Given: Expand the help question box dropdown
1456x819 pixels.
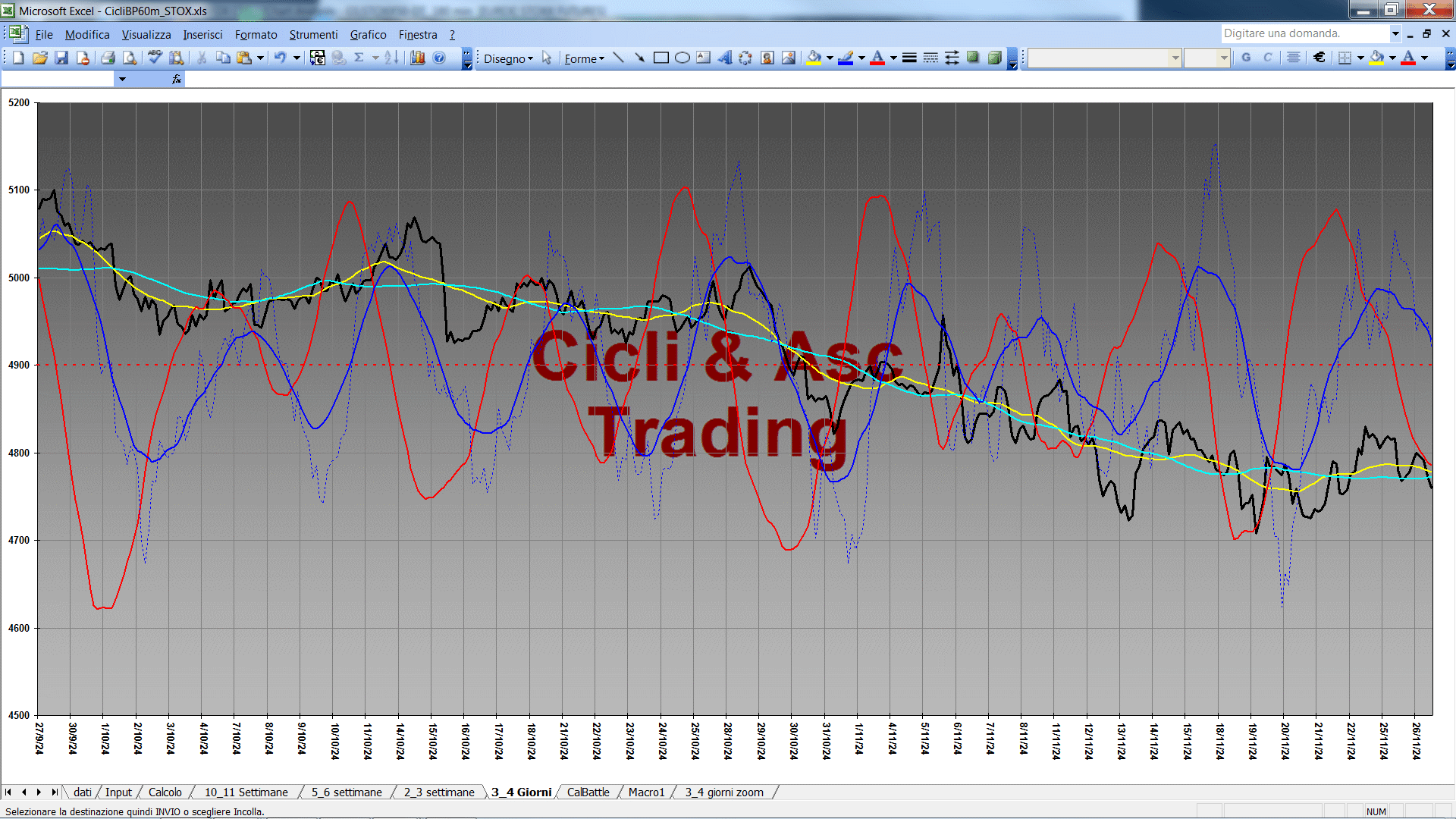Looking at the screenshot, I should [x=1395, y=33].
